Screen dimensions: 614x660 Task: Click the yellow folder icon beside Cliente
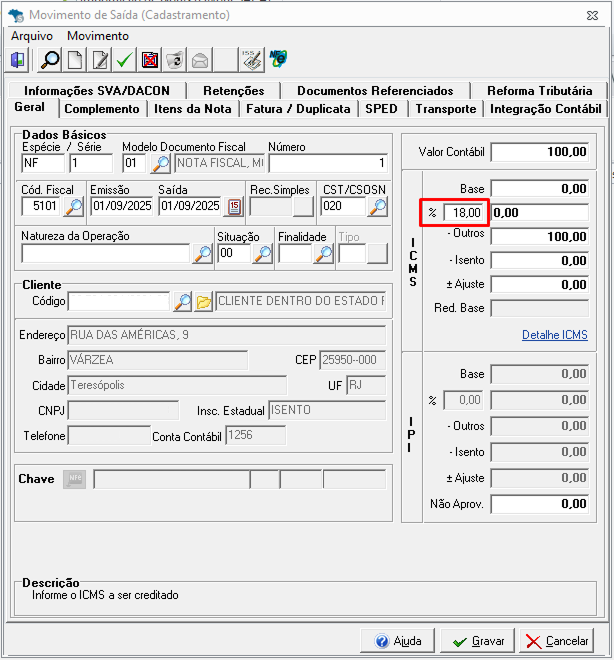pos(204,301)
